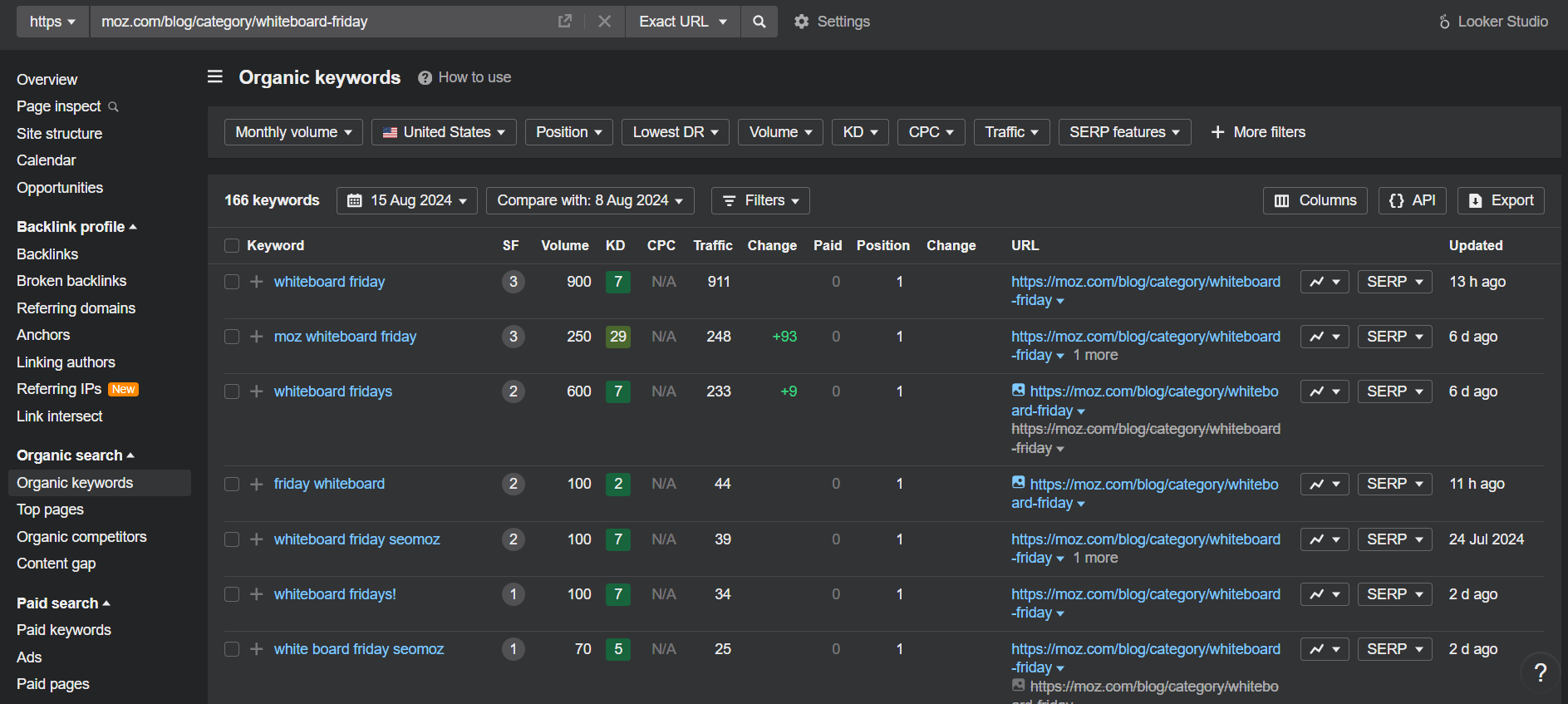The height and width of the screenshot is (704, 1568).
Task: Check the whiteboard fridays! row checkbox
Action: pos(232,594)
